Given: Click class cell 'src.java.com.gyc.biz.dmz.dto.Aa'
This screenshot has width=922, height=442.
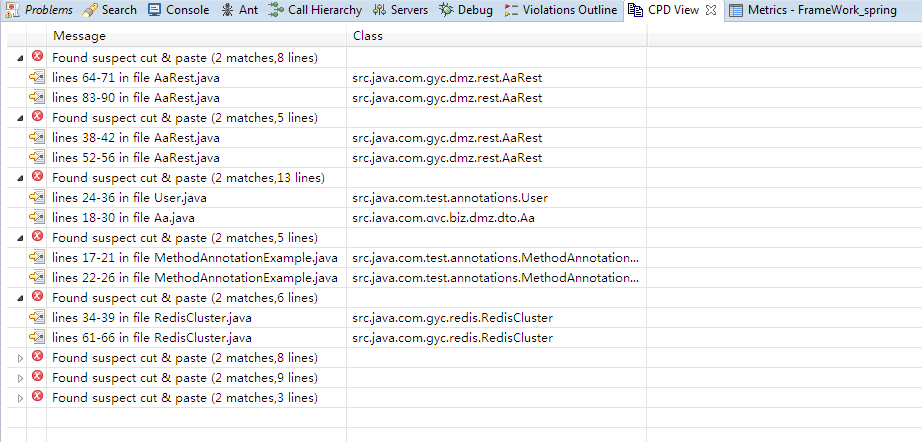Looking at the screenshot, I should click(x=443, y=218).
